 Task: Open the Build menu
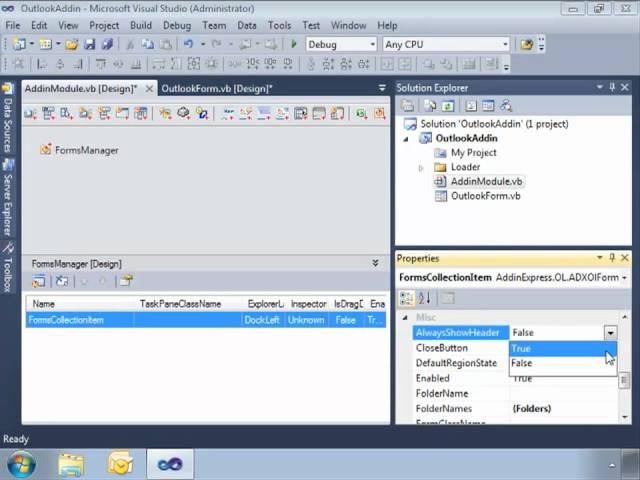click(141, 26)
